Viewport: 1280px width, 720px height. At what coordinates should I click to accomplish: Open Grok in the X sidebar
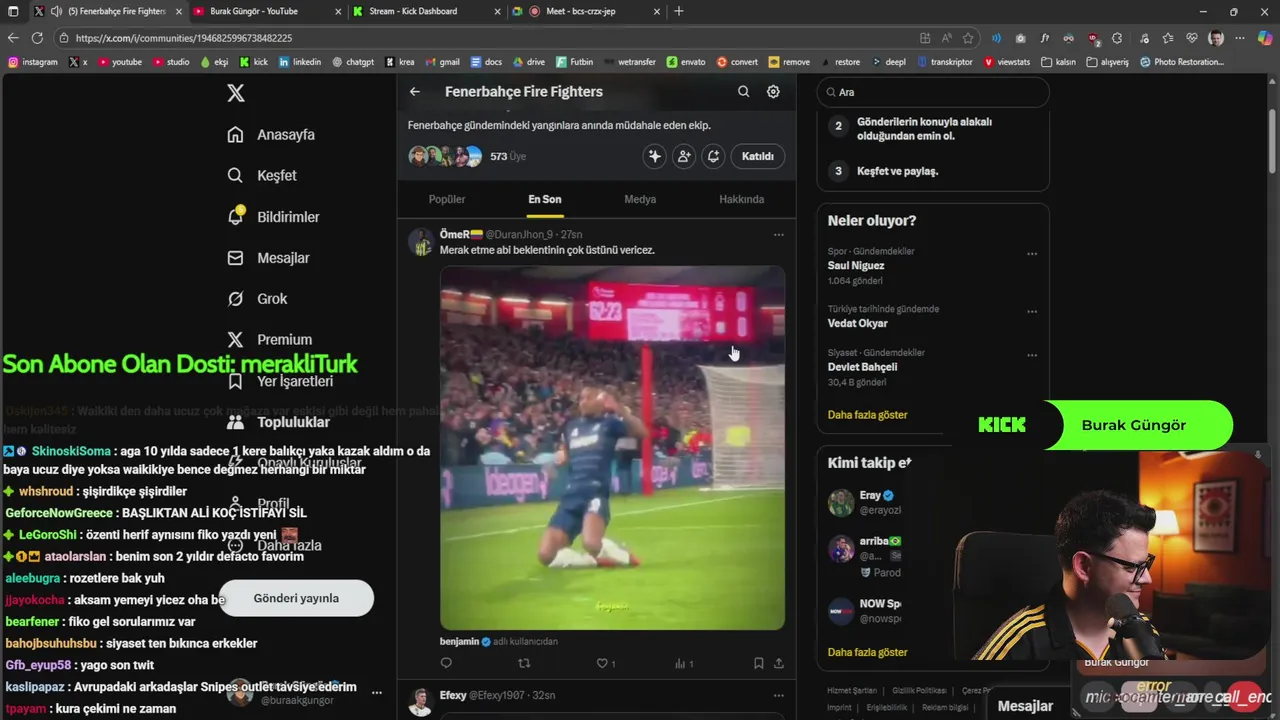click(257, 299)
